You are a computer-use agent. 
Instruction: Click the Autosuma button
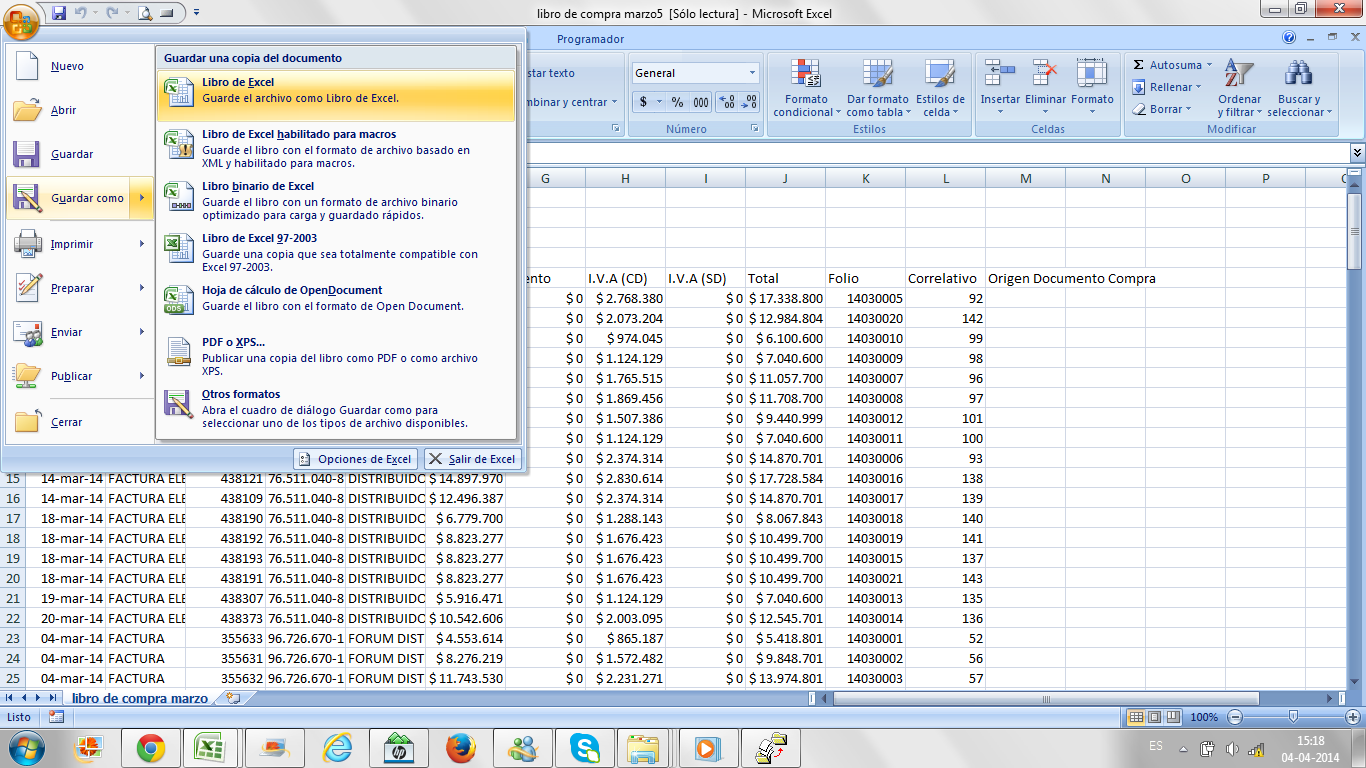click(x=1166, y=65)
